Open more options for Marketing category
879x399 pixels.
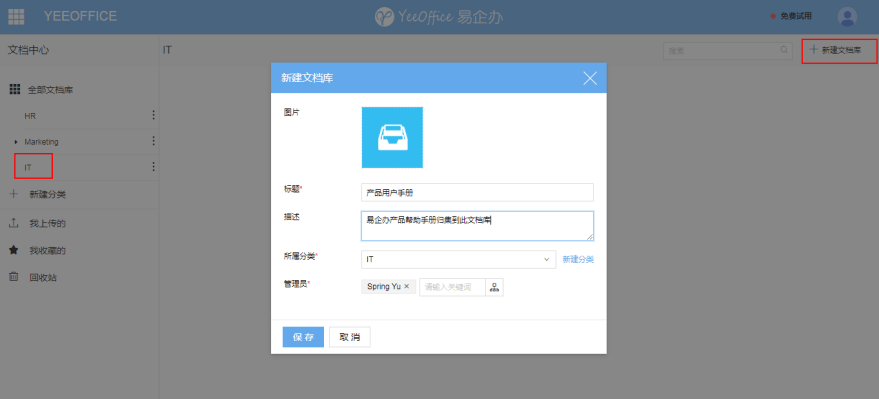pyautogui.click(x=153, y=141)
